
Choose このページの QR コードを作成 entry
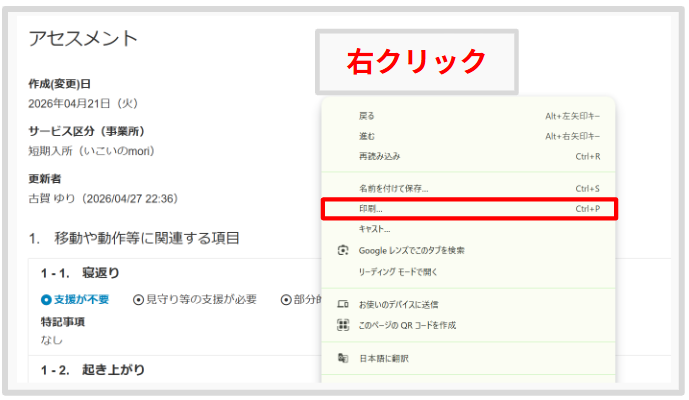tap(468, 325)
